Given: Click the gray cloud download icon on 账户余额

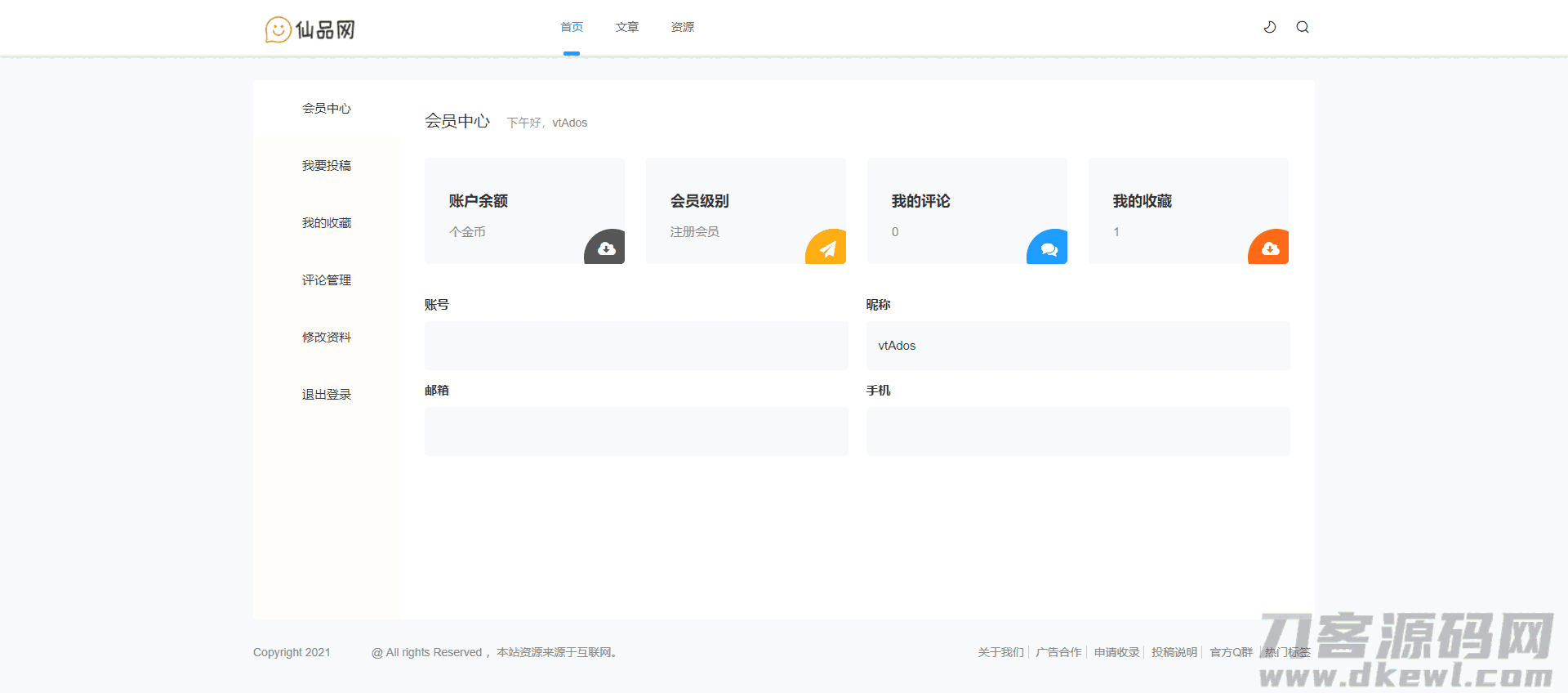Looking at the screenshot, I should tap(606, 248).
